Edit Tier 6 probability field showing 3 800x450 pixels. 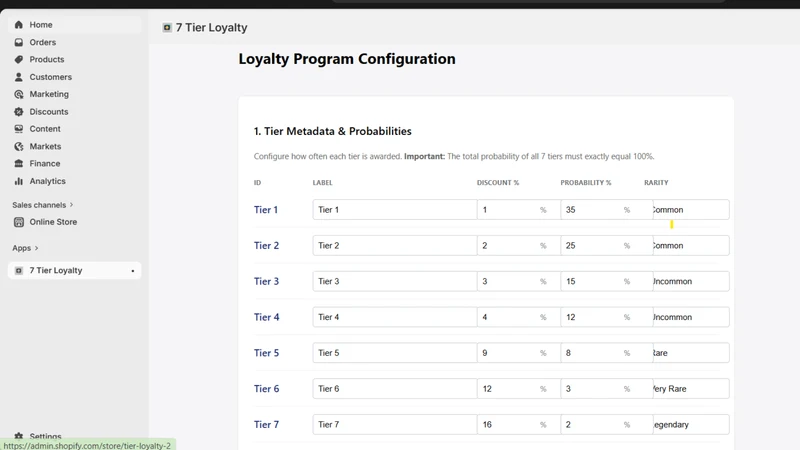[607, 389]
